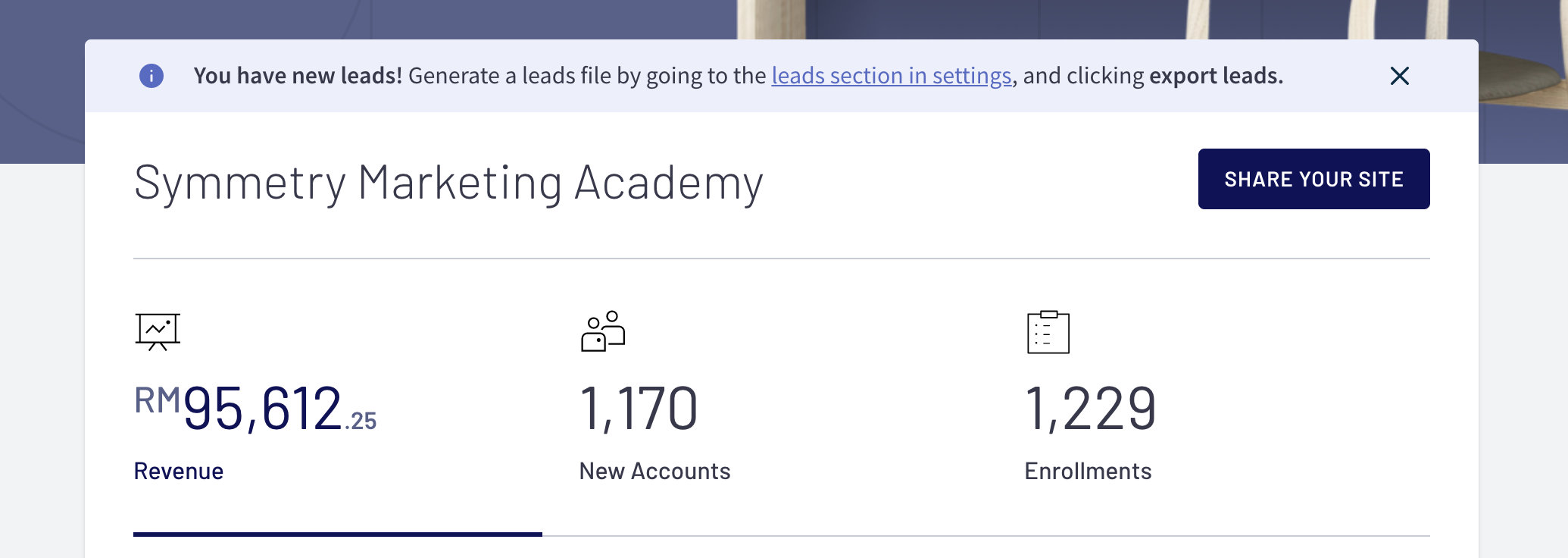Click the 1,229 enrollments figure
1568x558 pixels.
tap(1090, 409)
